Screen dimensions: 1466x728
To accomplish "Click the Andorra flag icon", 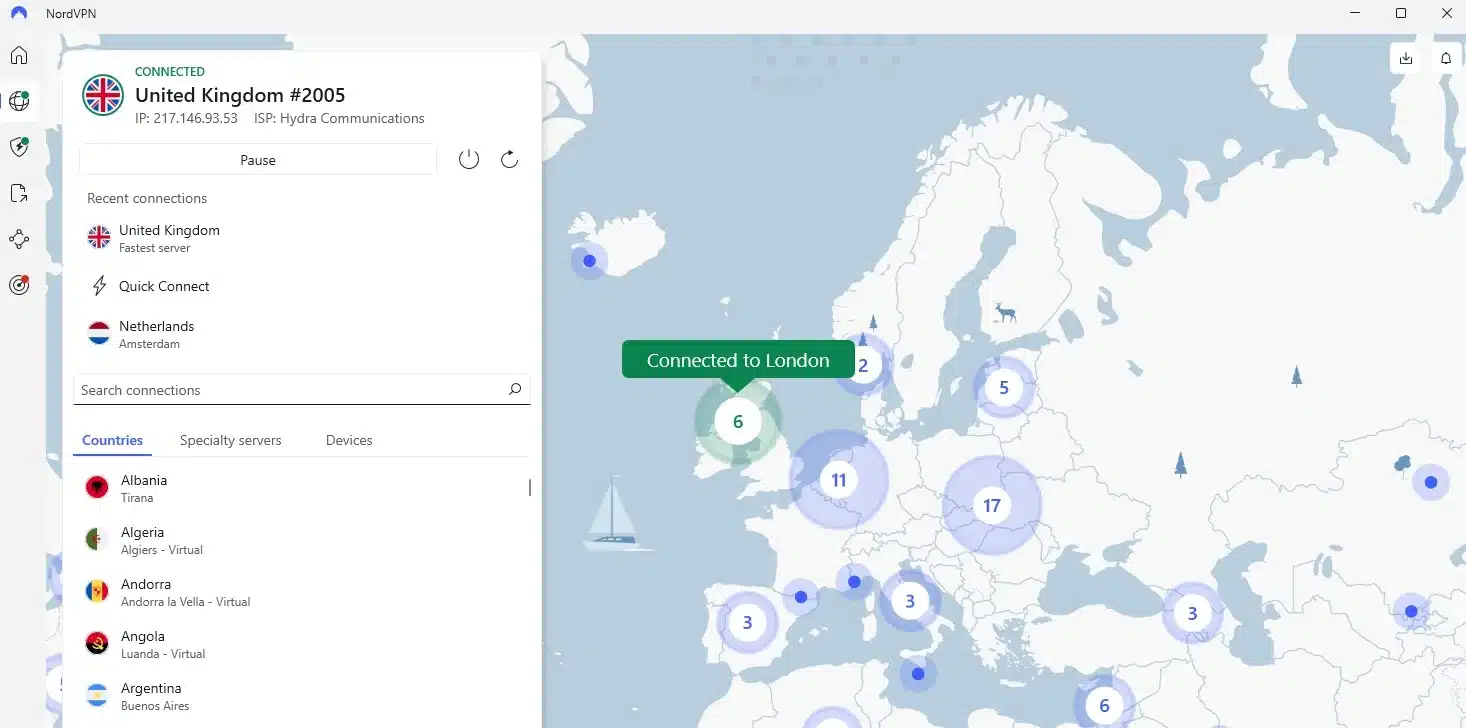I will [97, 592].
